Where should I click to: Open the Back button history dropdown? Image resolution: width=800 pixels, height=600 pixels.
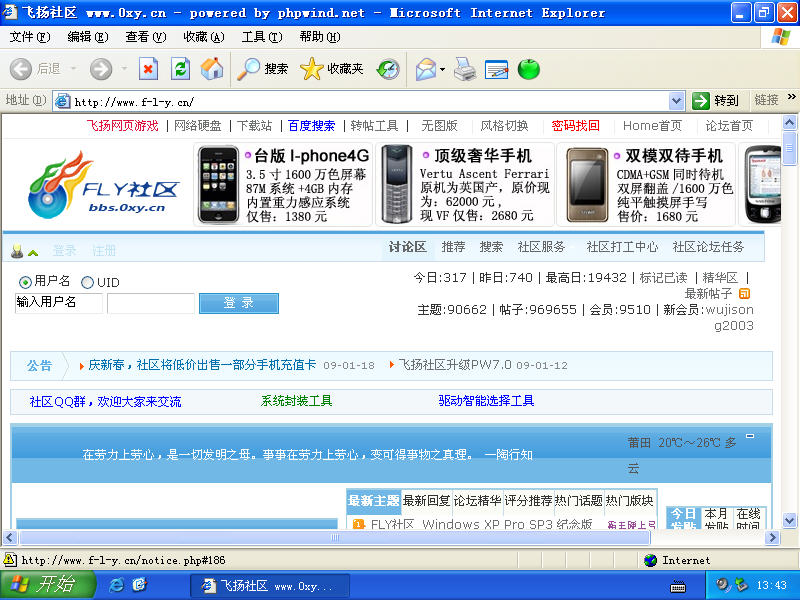(x=73, y=68)
